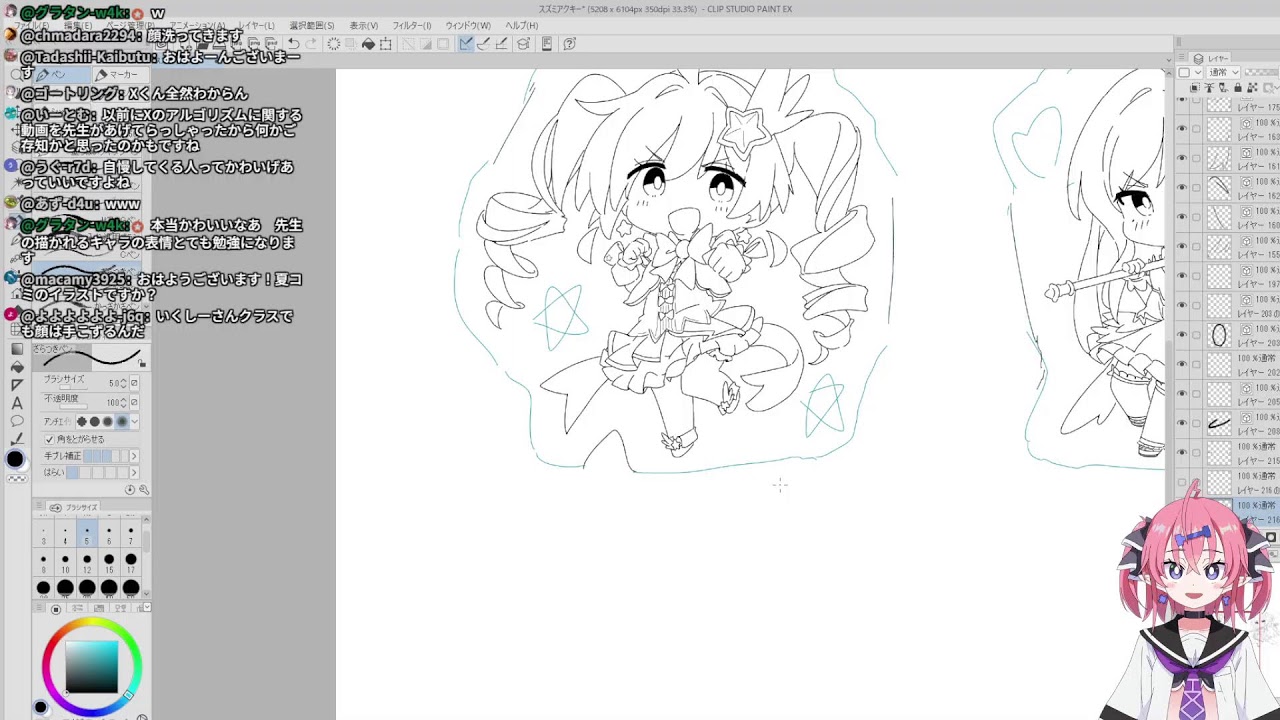Open the 通常 blending mode dropdown
The image size is (1280, 720).
click(1224, 73)
